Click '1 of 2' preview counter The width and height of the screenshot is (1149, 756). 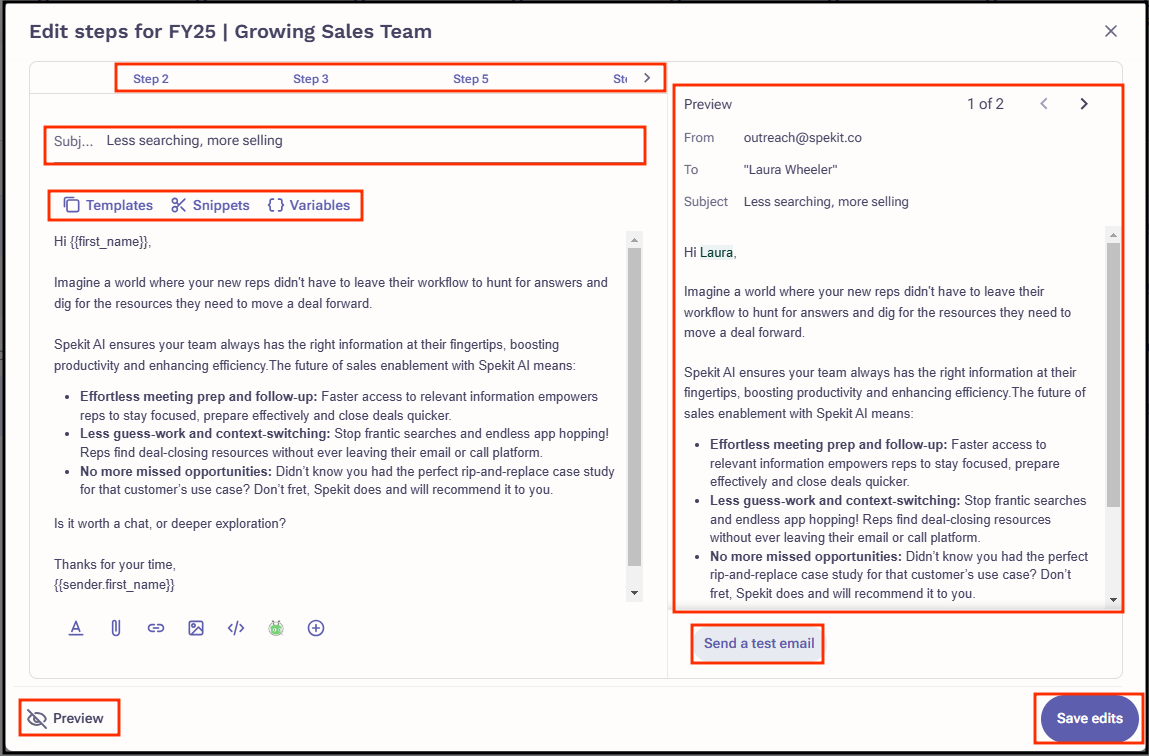click(x=986, y=104)
